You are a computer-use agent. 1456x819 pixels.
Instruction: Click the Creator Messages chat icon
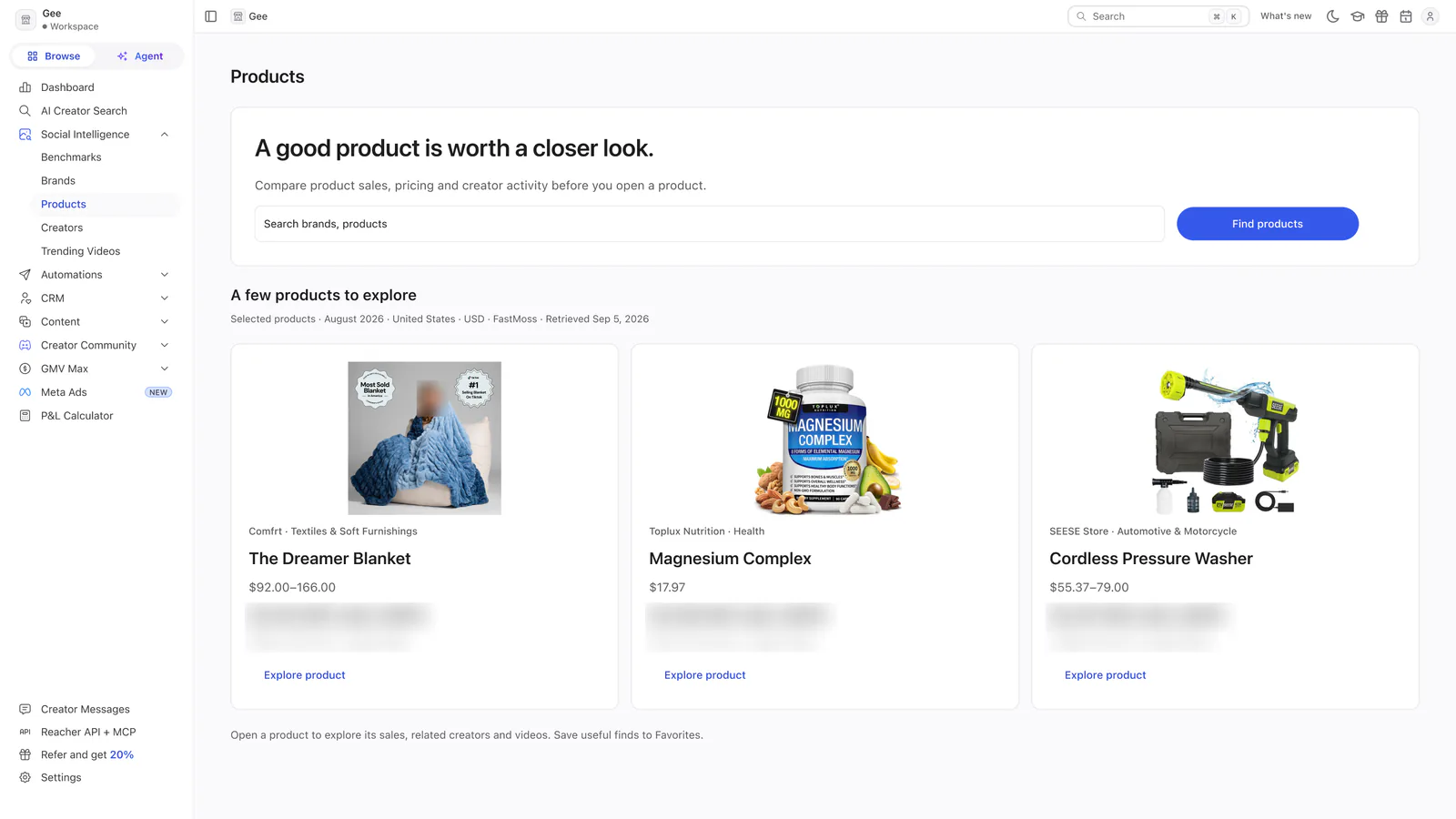[25, 710]
